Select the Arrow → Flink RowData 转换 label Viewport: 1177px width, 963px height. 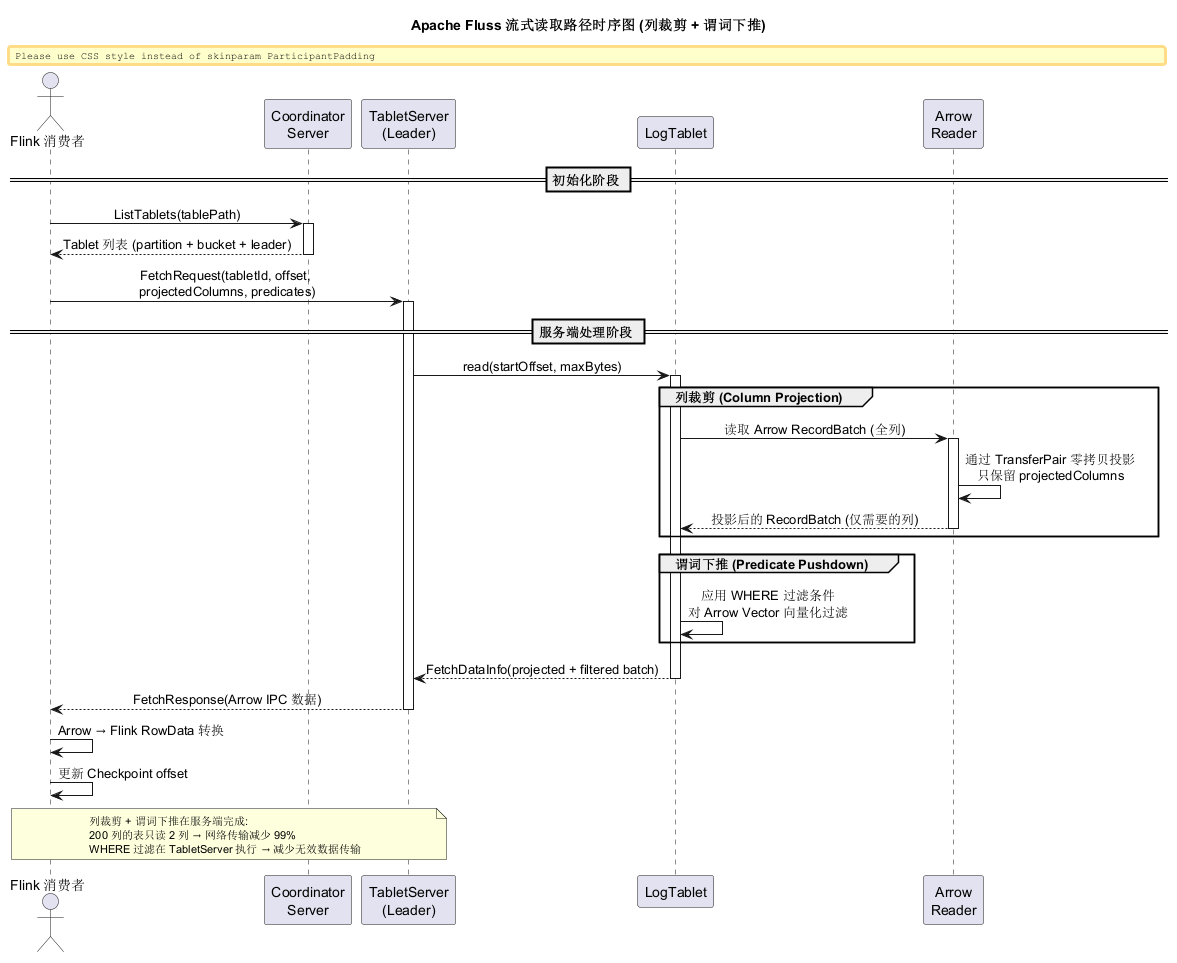[140, 730]
